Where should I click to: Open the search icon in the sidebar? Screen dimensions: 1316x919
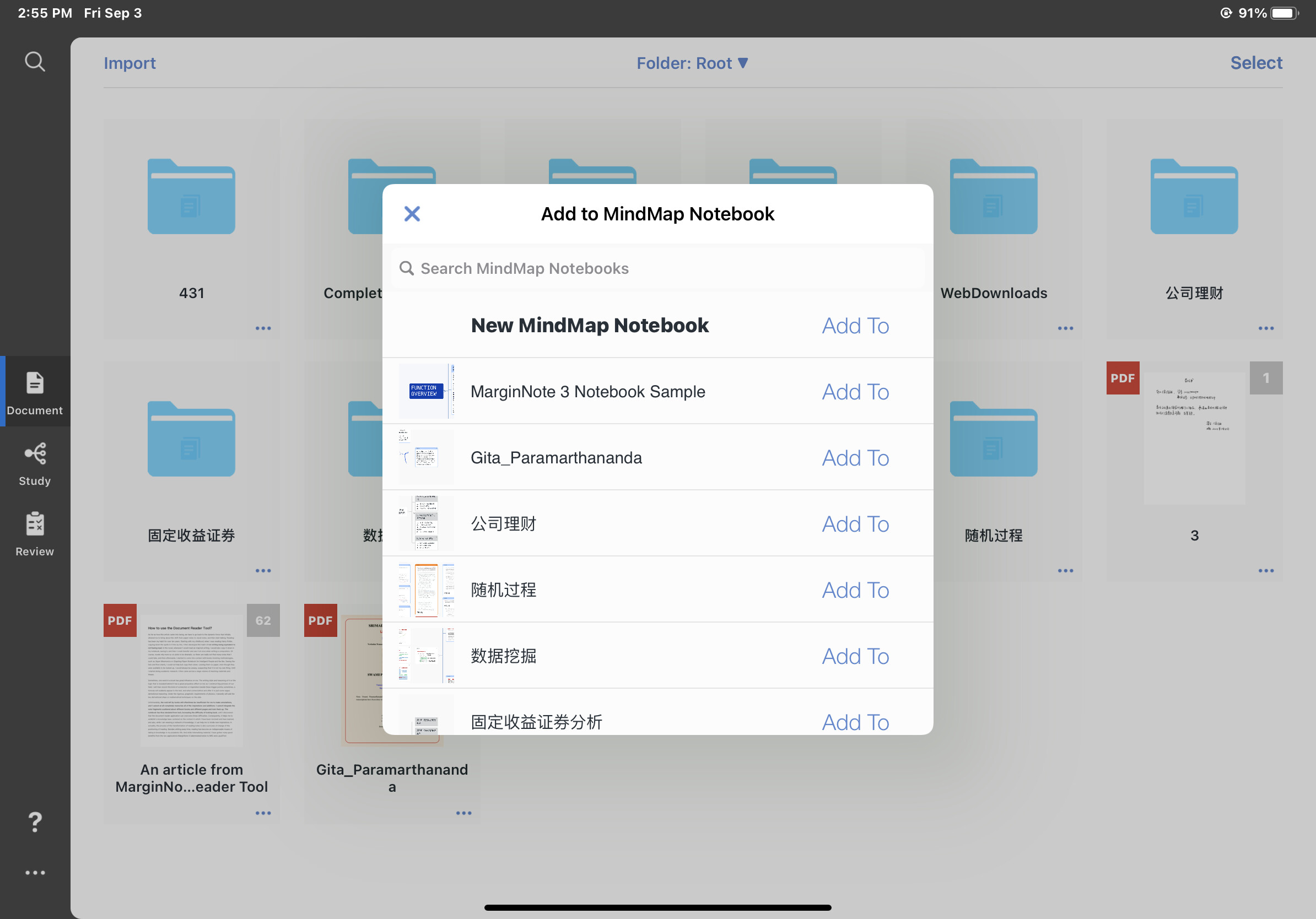pyautogui.click(x=35, y=61)
